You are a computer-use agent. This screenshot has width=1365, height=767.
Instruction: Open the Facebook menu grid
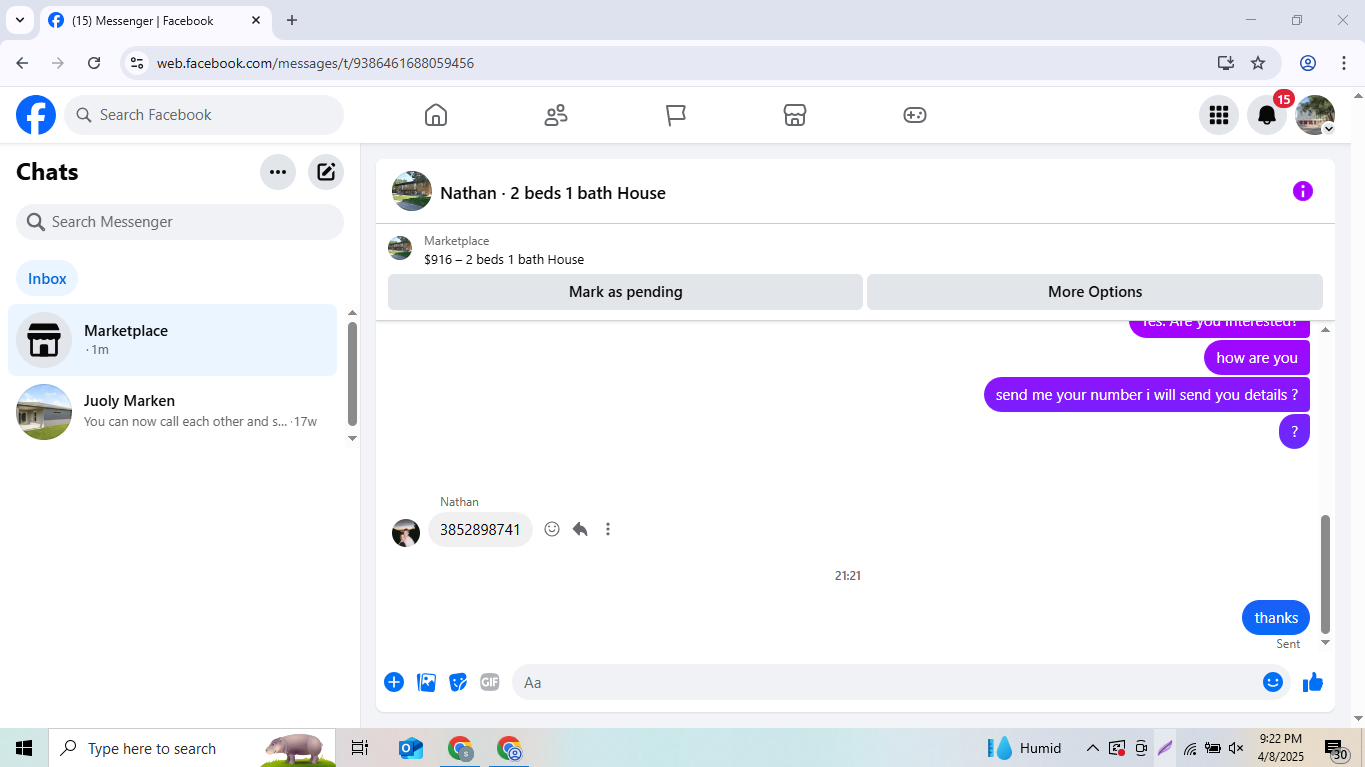pos(1219,115)
